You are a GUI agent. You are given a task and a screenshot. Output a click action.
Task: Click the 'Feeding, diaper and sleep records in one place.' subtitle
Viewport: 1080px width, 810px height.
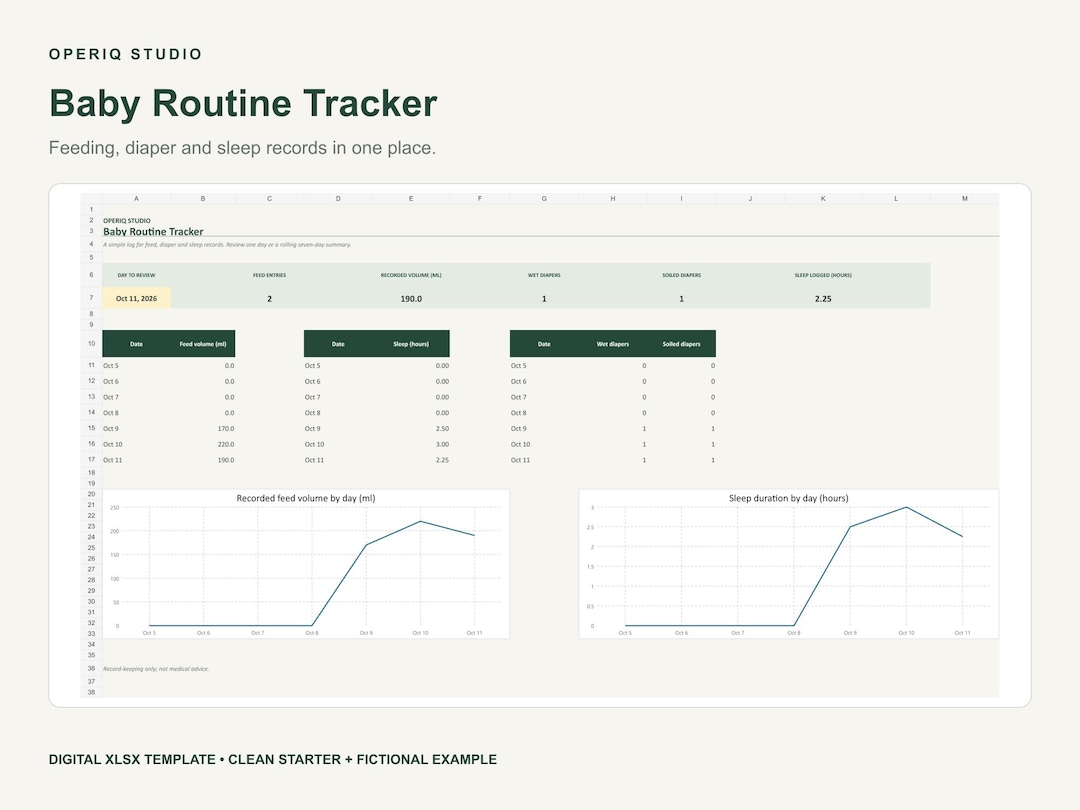pyautogui.click(x=242, y=148)
